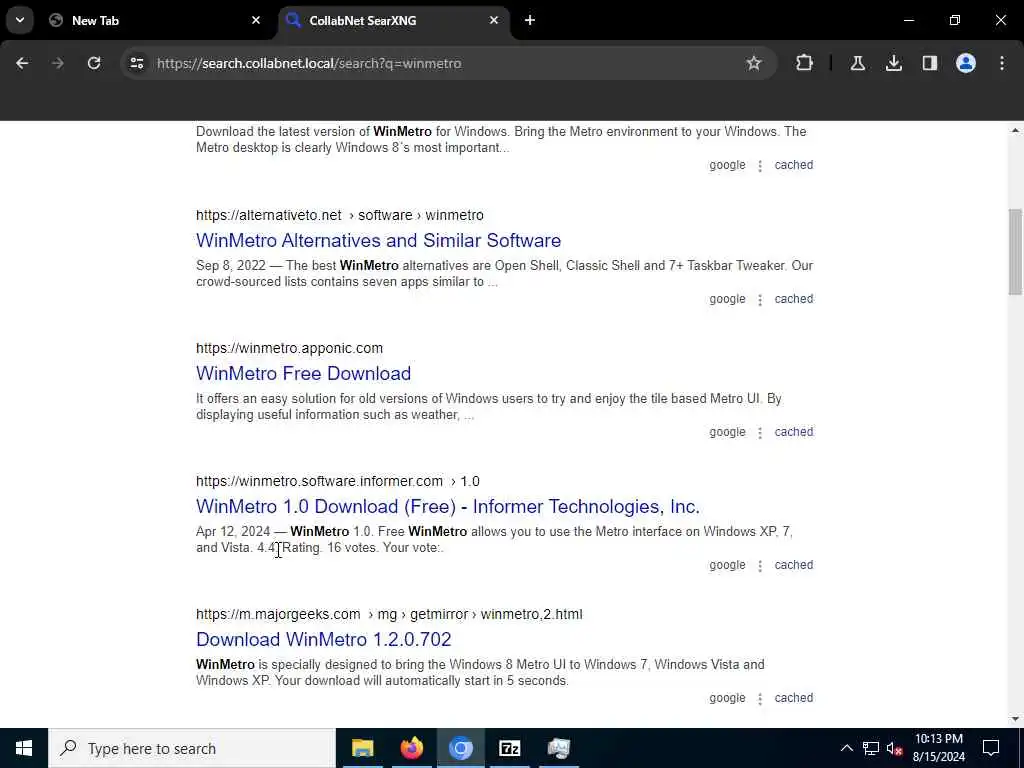Open the last pinned app on the taskbar
The width and height of the screenshot is (1024, 768).
pyautogui.click(x=558, y=748)
